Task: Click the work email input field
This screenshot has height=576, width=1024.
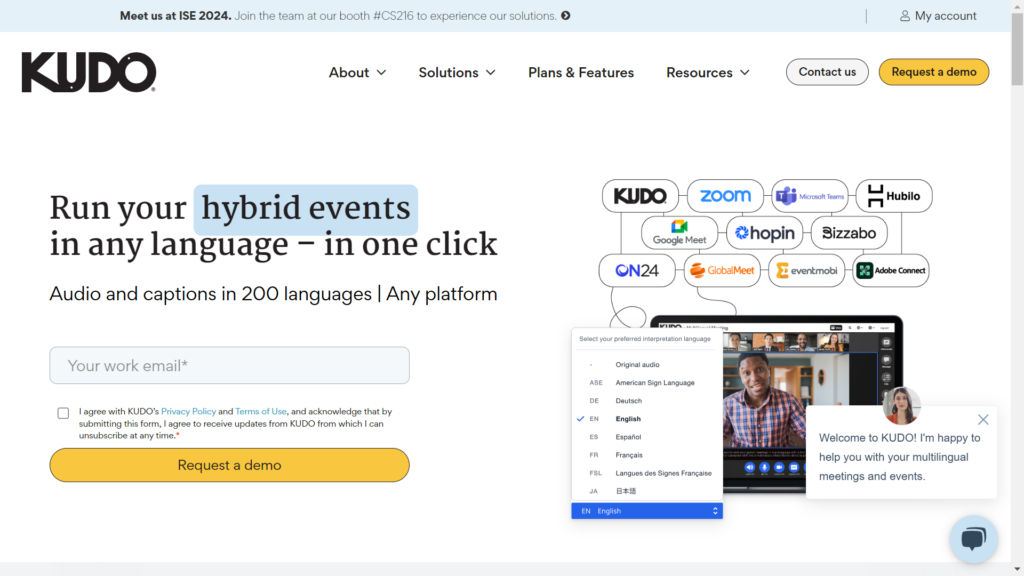Action: click(229, 366)
